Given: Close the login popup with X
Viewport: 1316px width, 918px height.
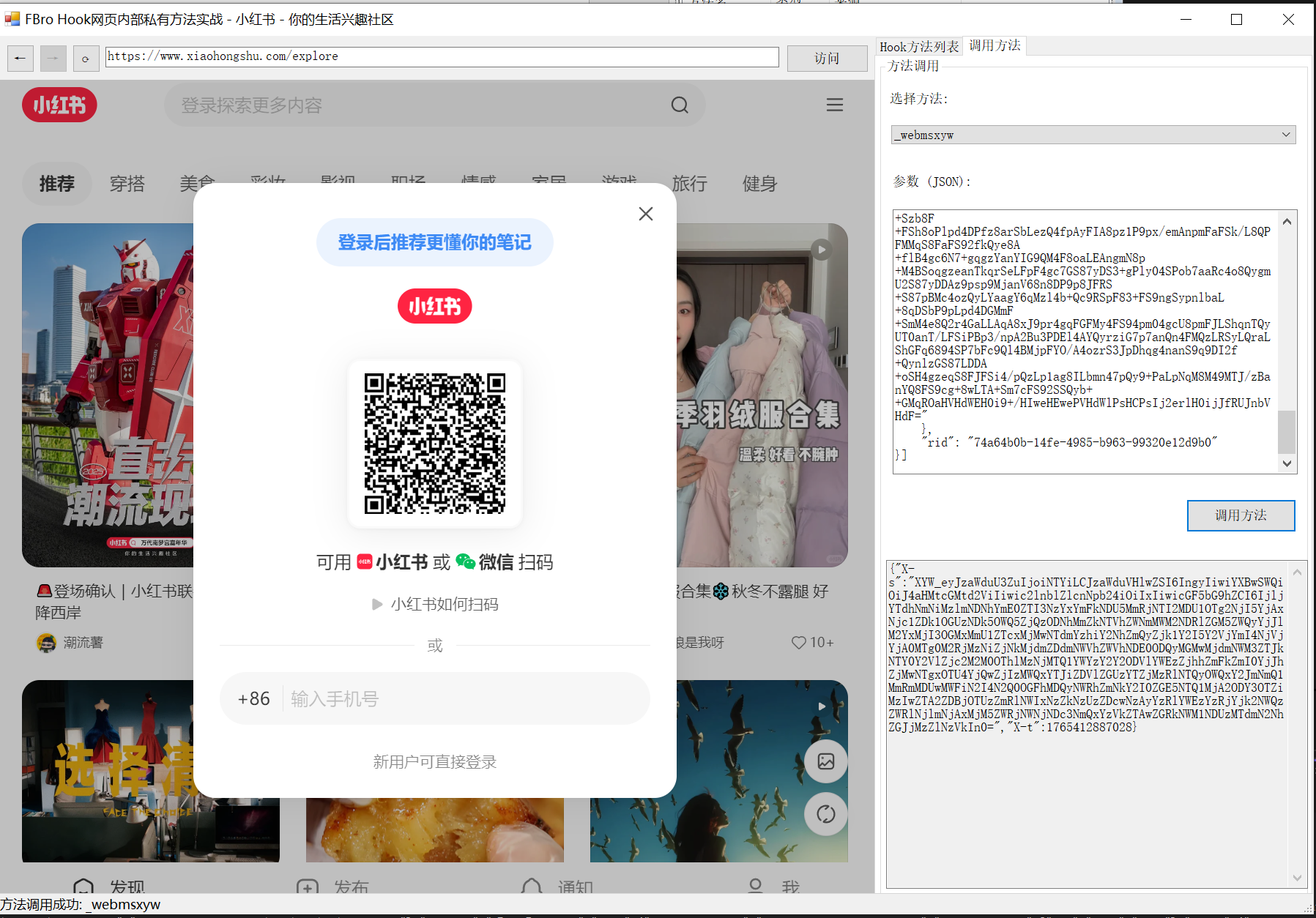Looking at the screenshot, I should (646, 214).
